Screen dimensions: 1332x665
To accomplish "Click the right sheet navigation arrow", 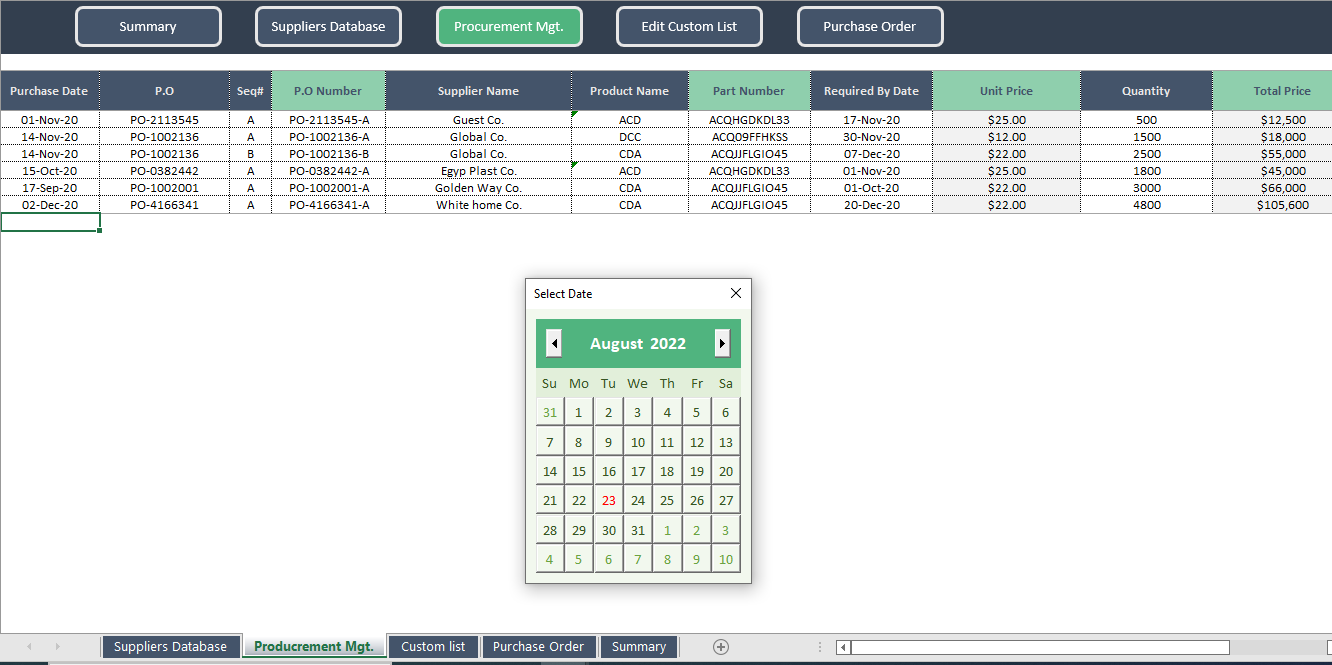I will click(x=55, y=646).
